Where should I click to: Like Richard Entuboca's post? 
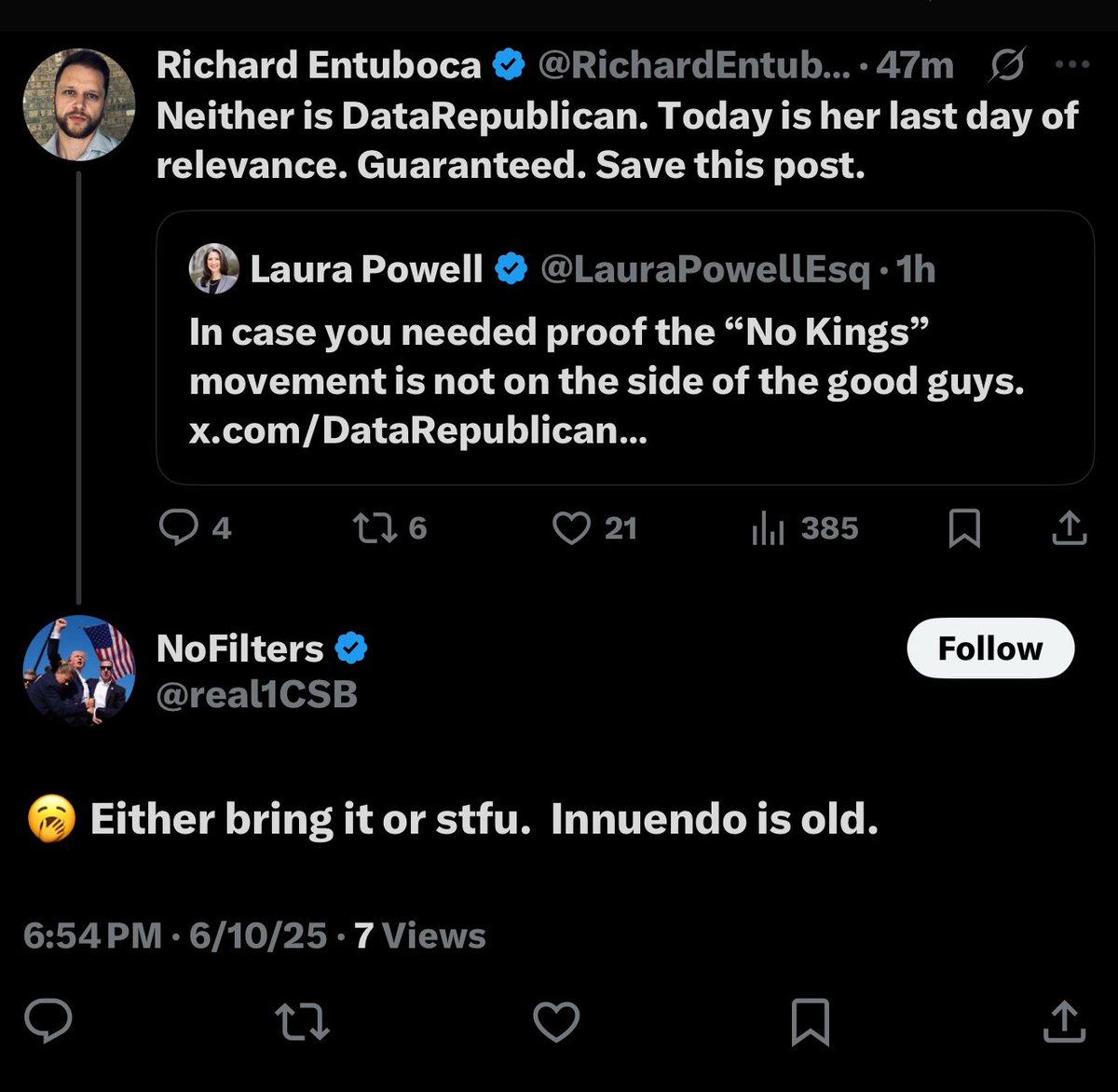pos(571,528)
